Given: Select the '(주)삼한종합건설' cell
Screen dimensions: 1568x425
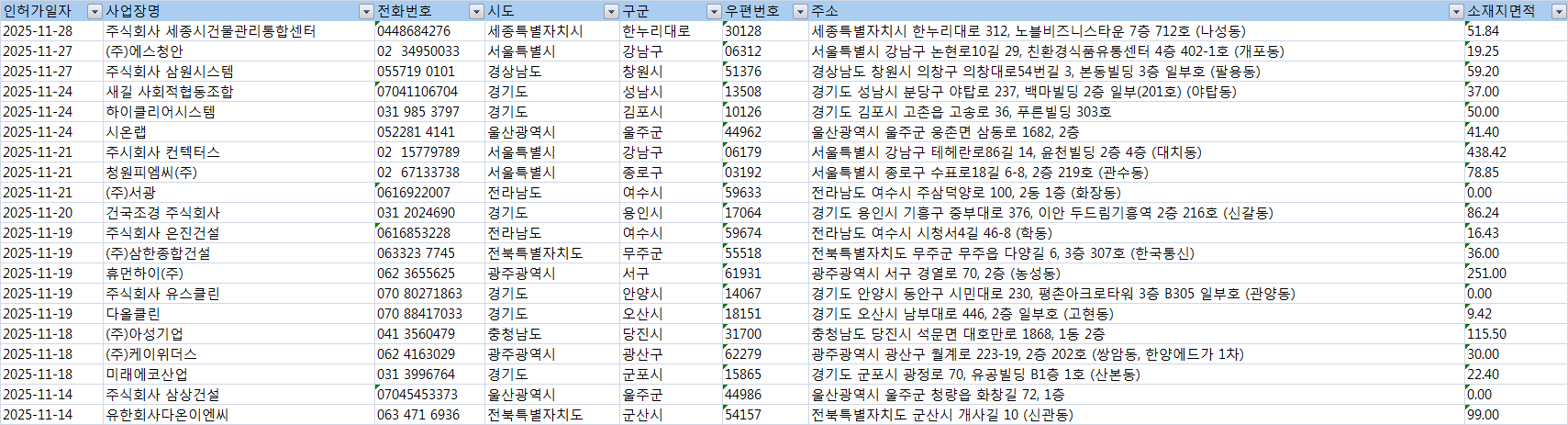Looking at the screenshot, I should click(239, 253).
